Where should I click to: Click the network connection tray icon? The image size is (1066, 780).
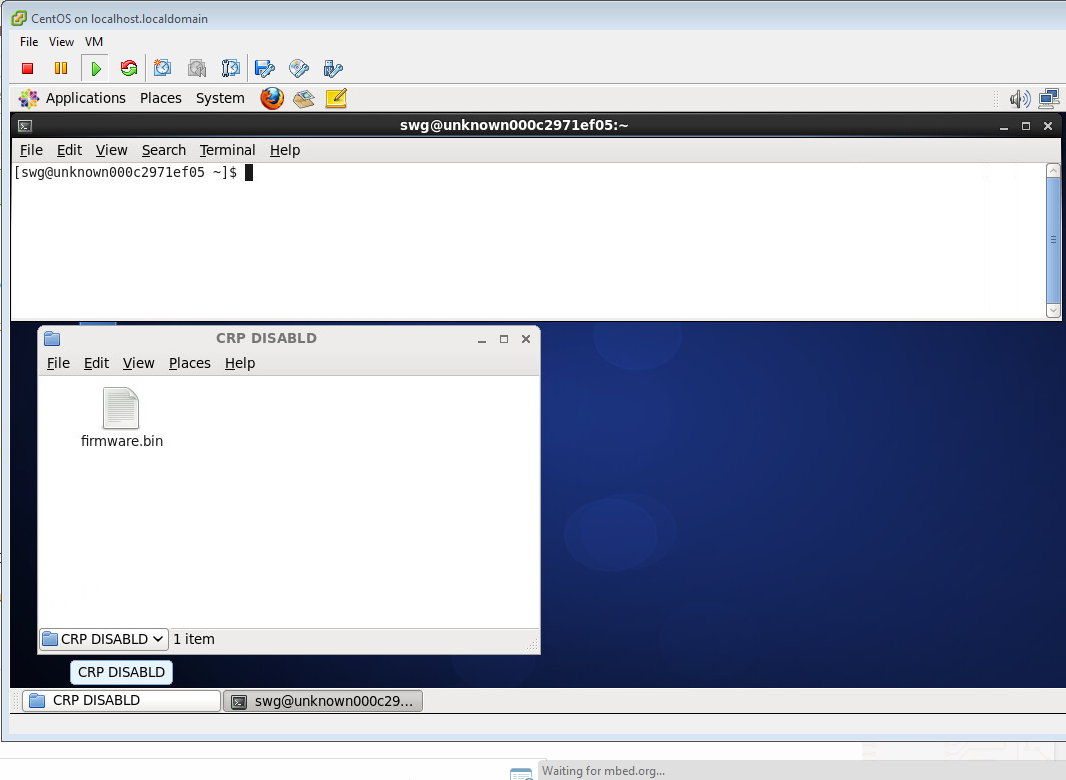[x=1049, y=98]
